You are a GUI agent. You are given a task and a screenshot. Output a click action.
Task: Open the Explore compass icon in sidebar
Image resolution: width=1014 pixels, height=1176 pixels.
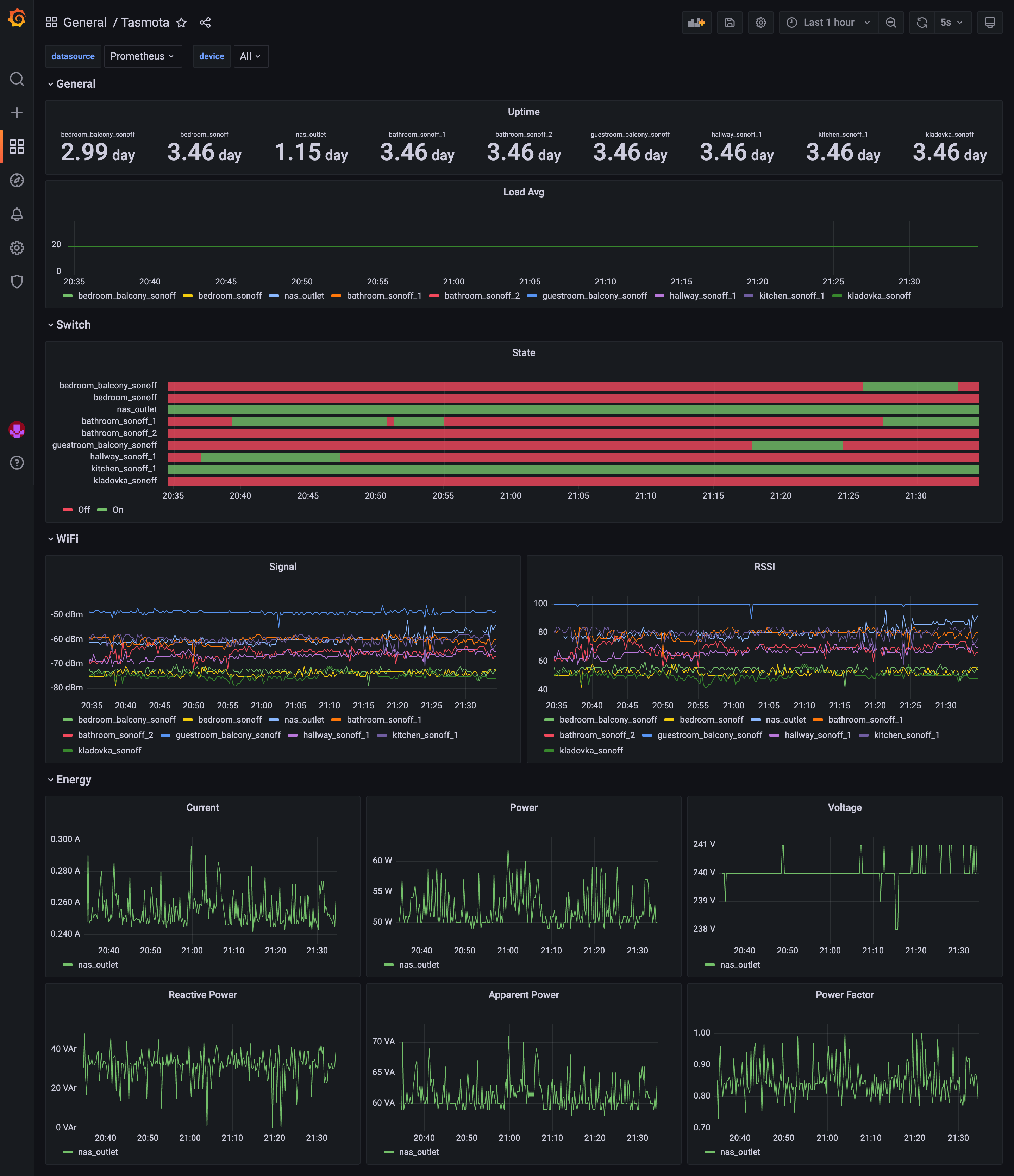point(17,181)
